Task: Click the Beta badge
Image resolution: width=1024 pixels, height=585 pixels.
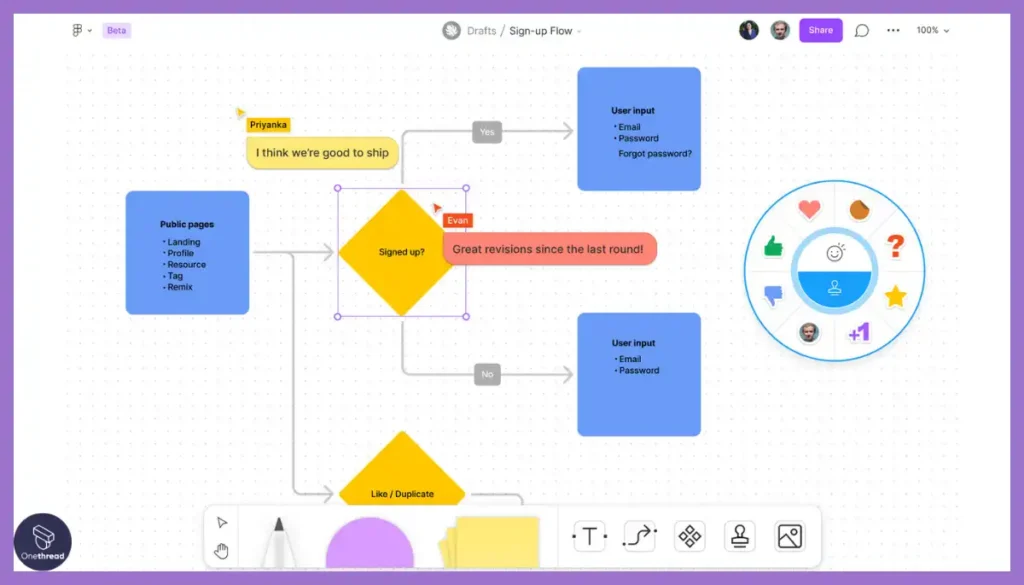Action: point(116,30)
